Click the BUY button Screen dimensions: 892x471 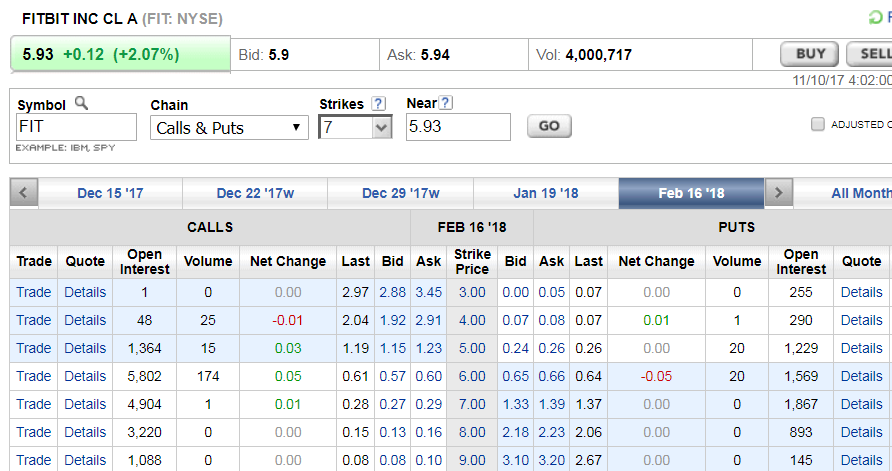[810, 54]
